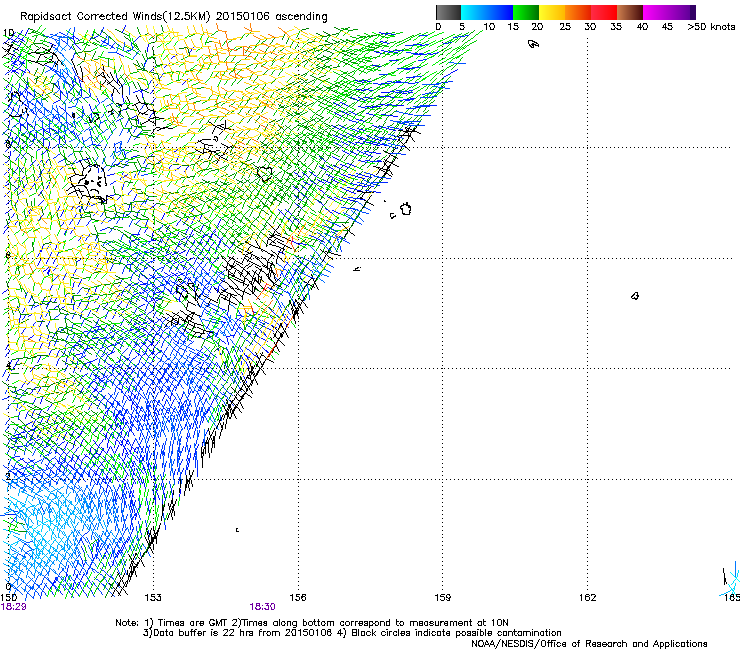The image size is (740, 650).
Task: Click the 'Note: 1) Times are GMT' footnote line
Action: pos(312,623)
